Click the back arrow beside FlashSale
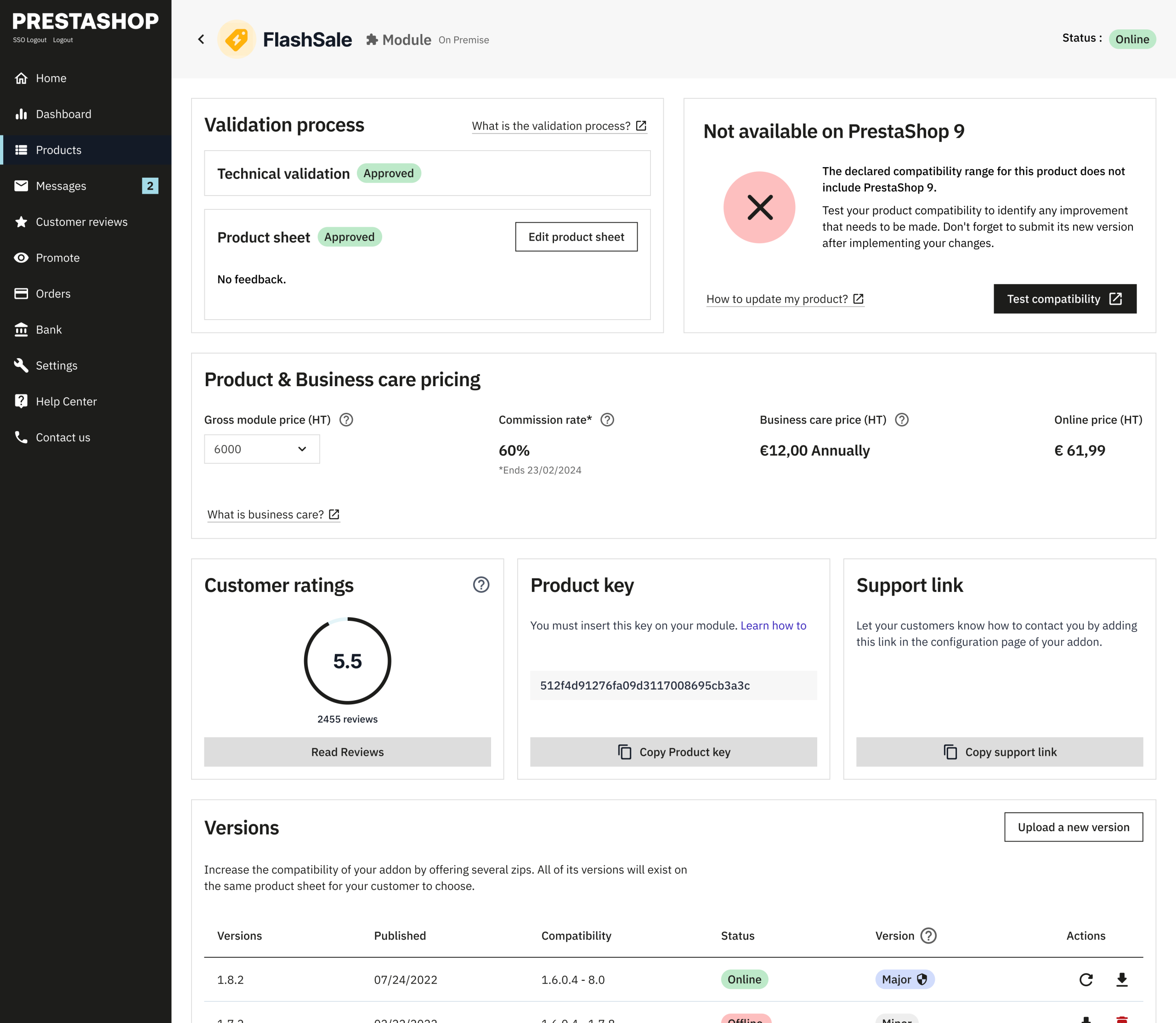 click(201, 39)
